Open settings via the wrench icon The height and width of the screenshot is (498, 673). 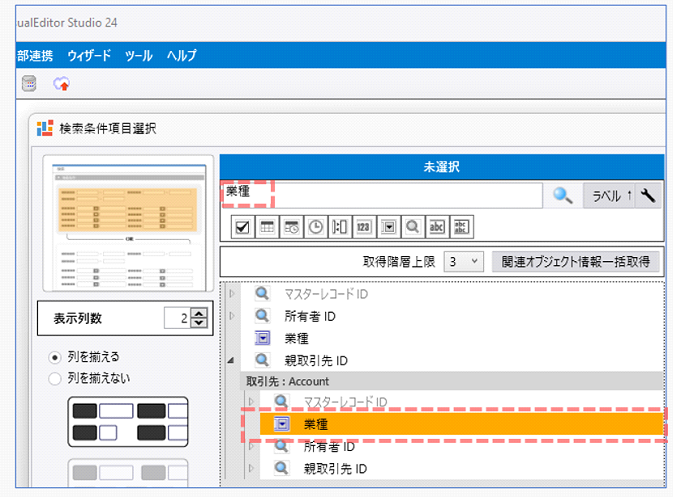click(648, 196)
